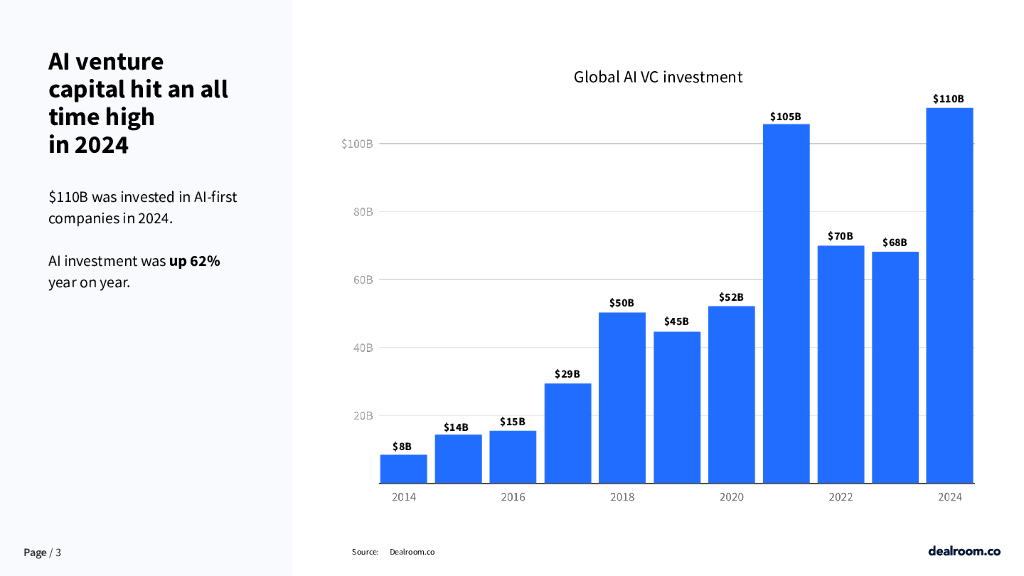Select the blue bar labeled $14B
1024x576 pixels.
click(x=458, y=458)
